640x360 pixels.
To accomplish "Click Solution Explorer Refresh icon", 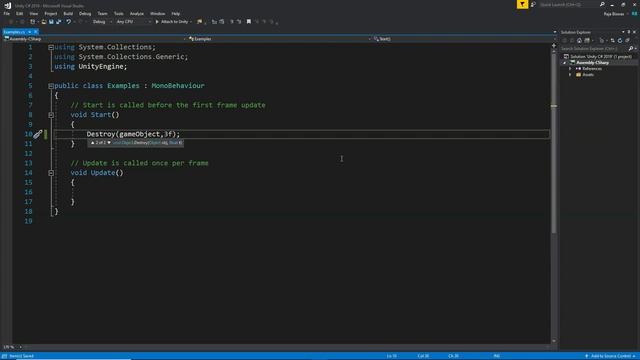I will coord(620,40).
